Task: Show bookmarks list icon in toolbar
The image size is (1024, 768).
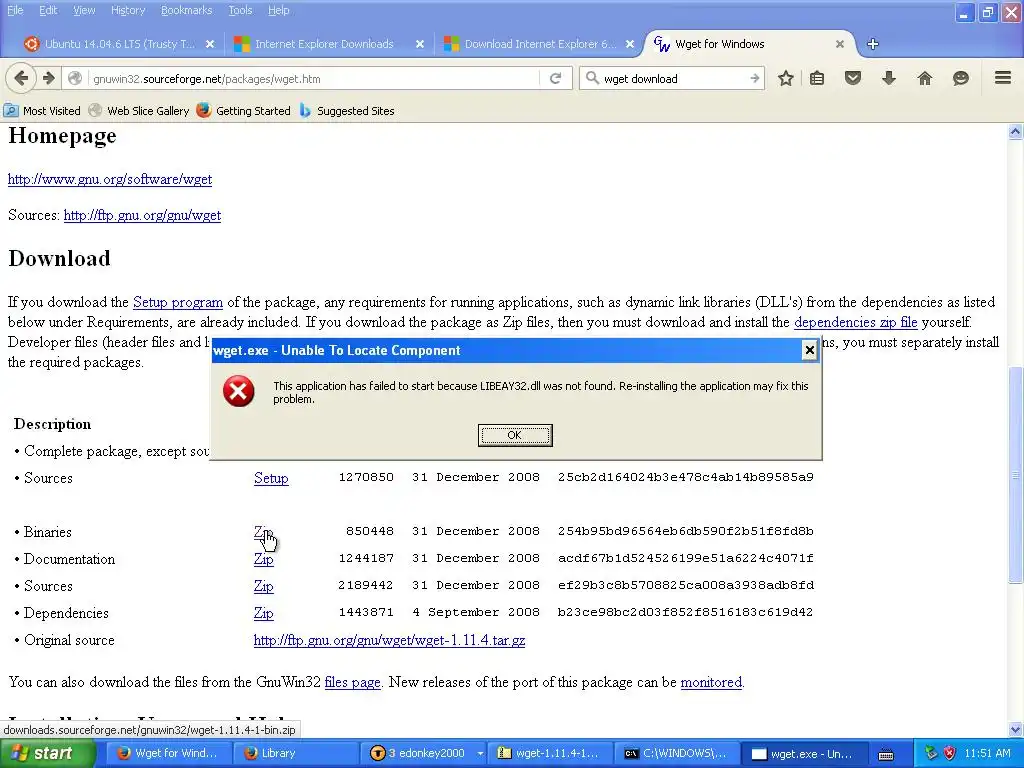Action: [x=817, y=78]
